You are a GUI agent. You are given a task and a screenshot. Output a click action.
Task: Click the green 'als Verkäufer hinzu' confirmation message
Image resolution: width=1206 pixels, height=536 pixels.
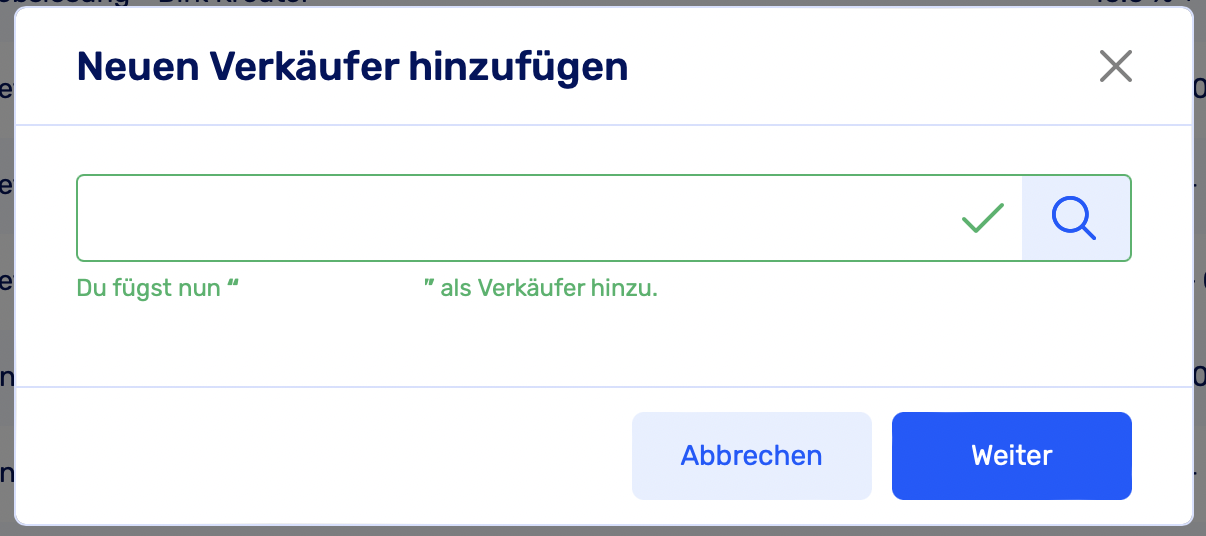pyautogui.click(x=548, y=289)
